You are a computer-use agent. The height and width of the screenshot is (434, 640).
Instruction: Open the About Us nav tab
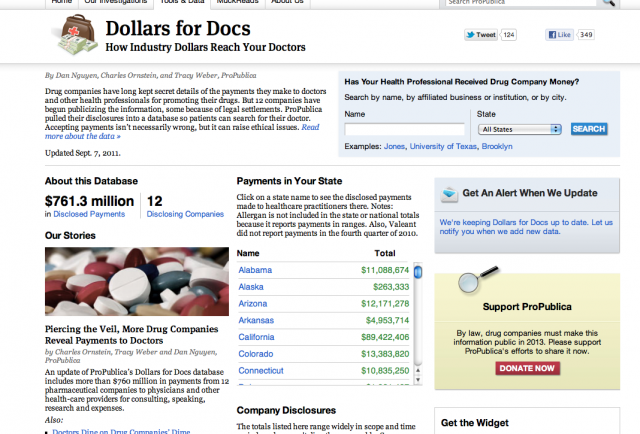click(287, 2)
